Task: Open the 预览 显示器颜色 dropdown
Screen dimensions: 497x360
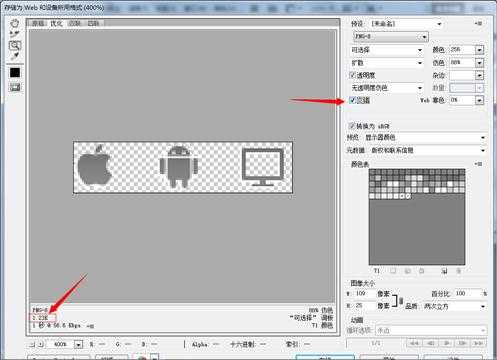Action: tap(425, 137)
